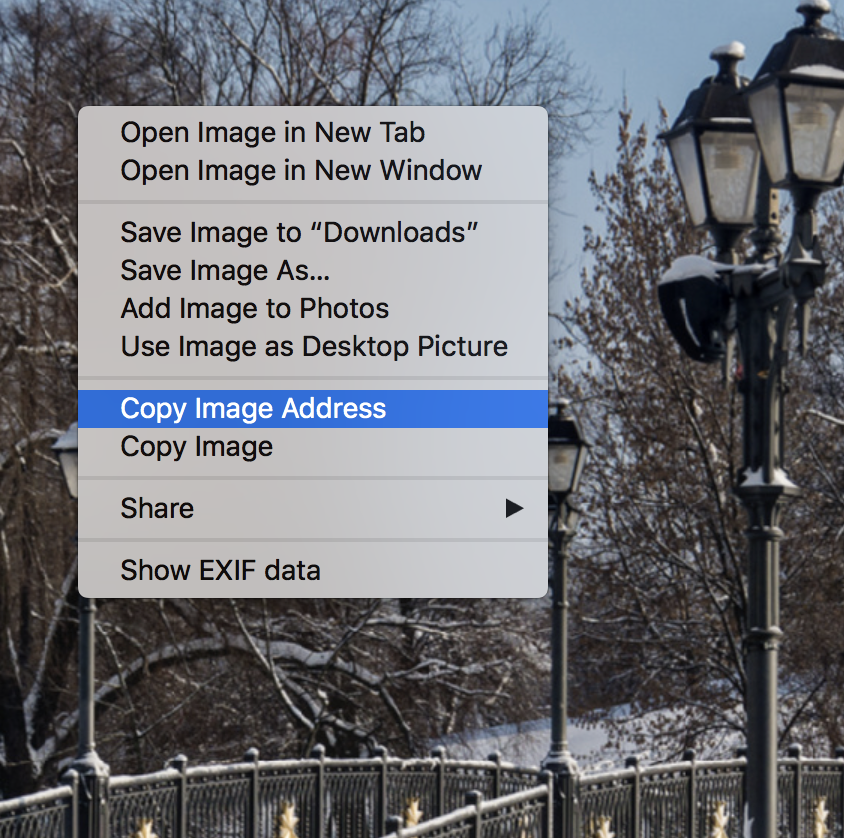Use Image as Desktop Picture
The image size is (844, 838).
313,346
